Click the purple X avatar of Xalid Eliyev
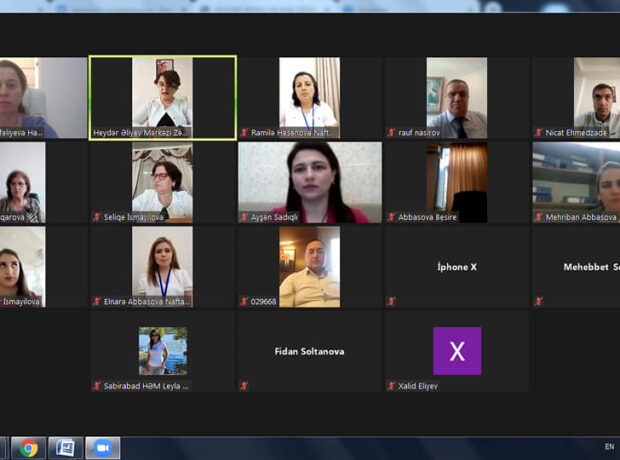This screenshot has height=460, width=620. click(x=457, y=351)
